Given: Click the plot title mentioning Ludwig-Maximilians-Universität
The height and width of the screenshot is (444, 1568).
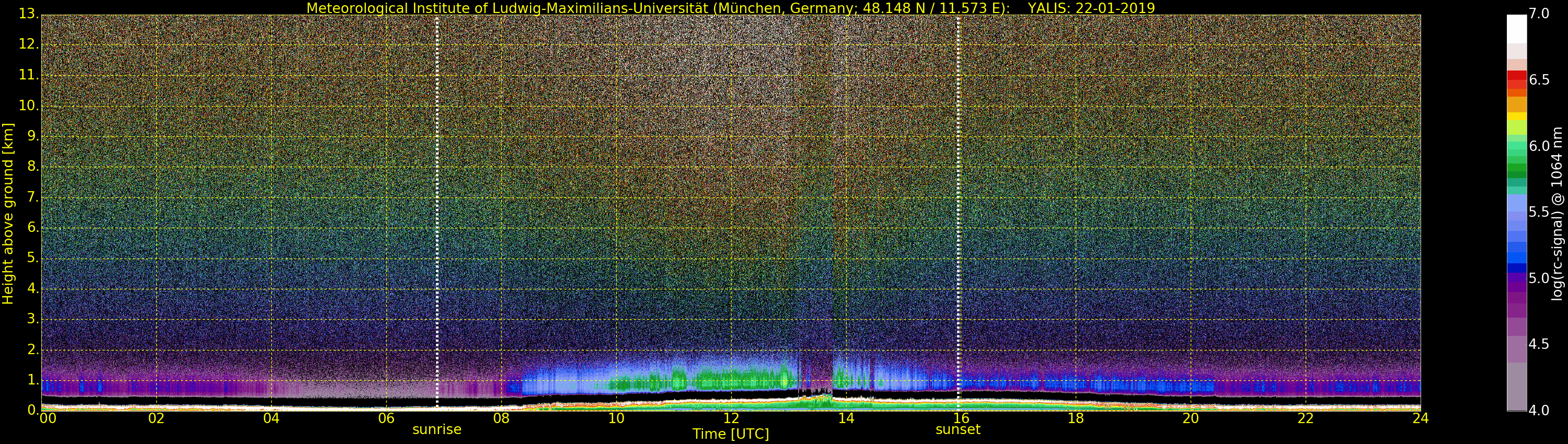Looking at the screenshot, I should pos(731,8).
